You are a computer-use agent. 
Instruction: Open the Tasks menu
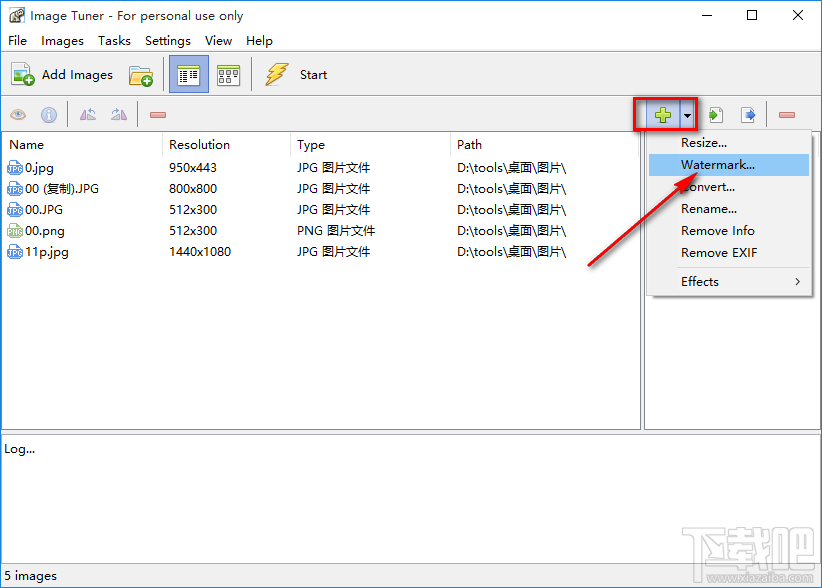point(114,41)
